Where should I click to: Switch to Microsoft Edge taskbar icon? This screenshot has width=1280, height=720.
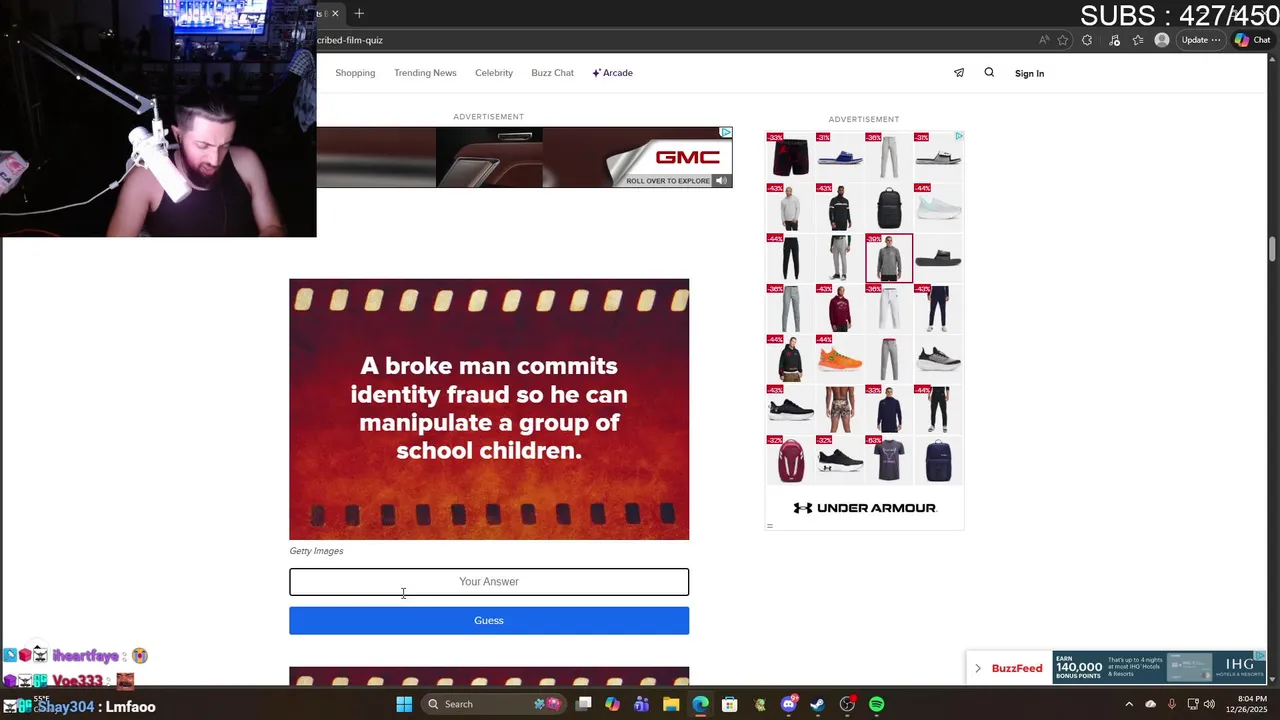click(x=700, y=704)
